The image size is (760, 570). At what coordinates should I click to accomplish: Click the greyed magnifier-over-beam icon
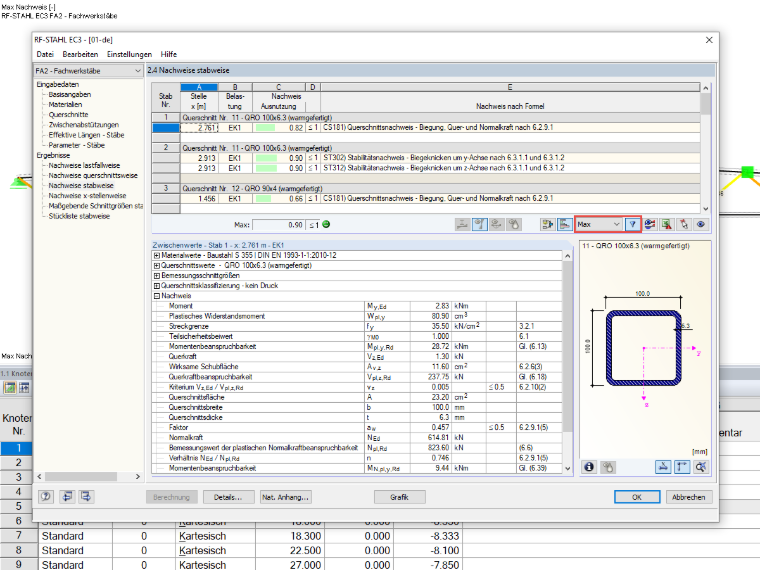pyautogui.click(x=496, y=224)
